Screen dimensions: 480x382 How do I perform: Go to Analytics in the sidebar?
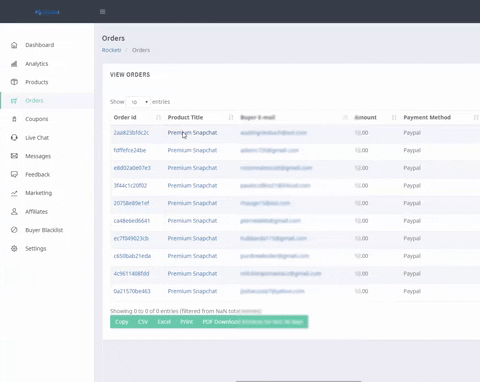pos(37,64)
